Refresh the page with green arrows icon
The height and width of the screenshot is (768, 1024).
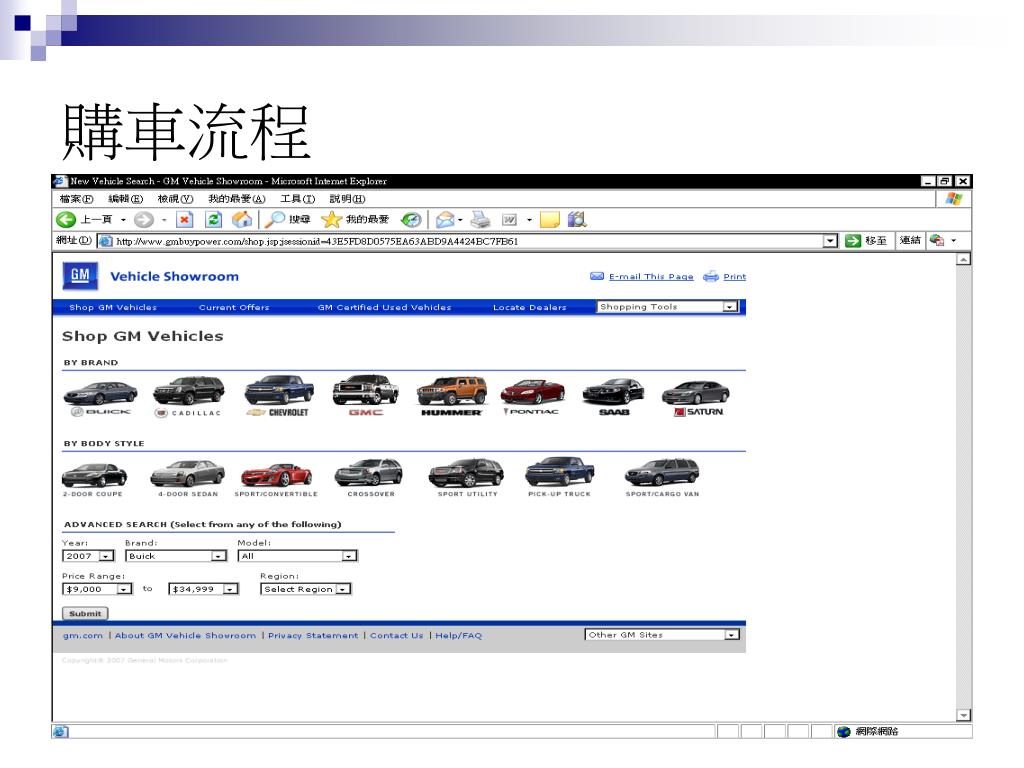pos(214,220)
